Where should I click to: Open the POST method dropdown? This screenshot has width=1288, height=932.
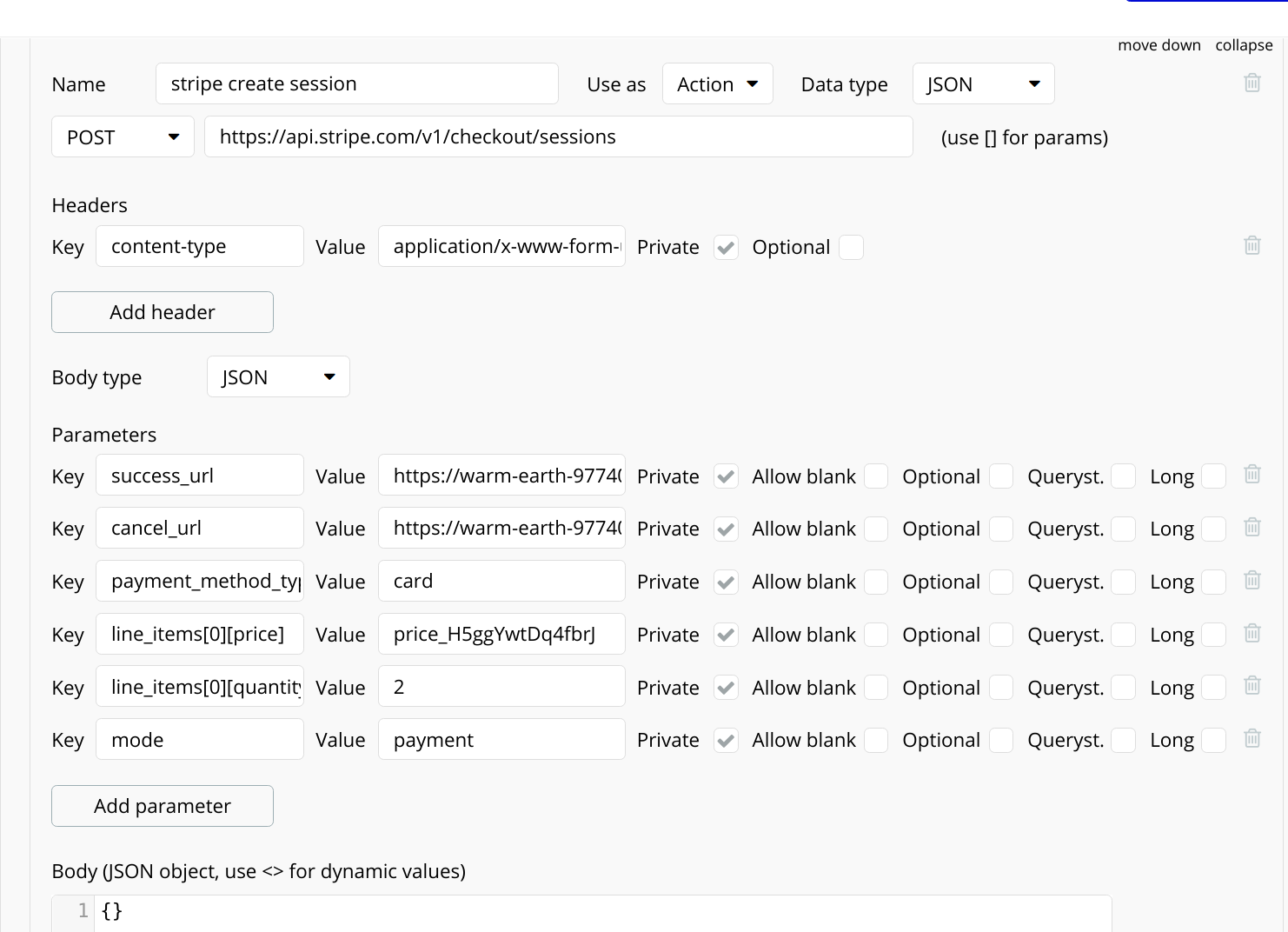123,137
